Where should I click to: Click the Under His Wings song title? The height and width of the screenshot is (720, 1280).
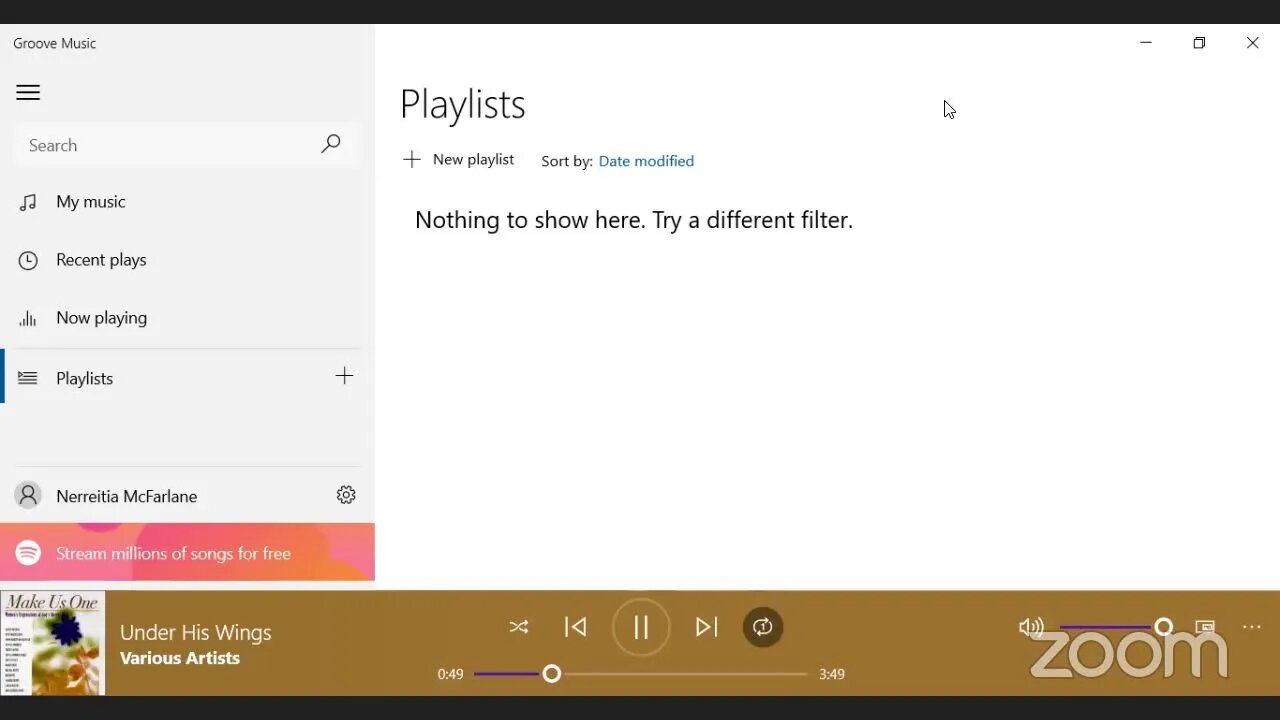pyautogui.click(x=196, y=632)
